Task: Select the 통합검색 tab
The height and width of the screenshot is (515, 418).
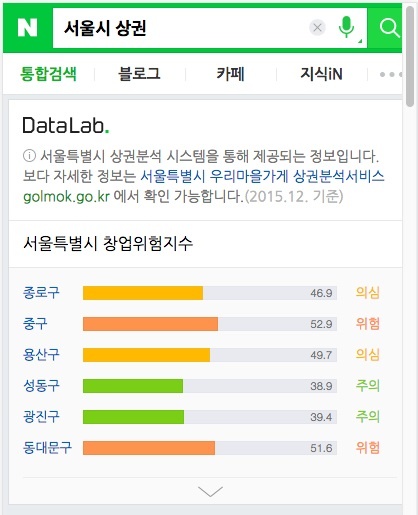Action: [48, 74]
